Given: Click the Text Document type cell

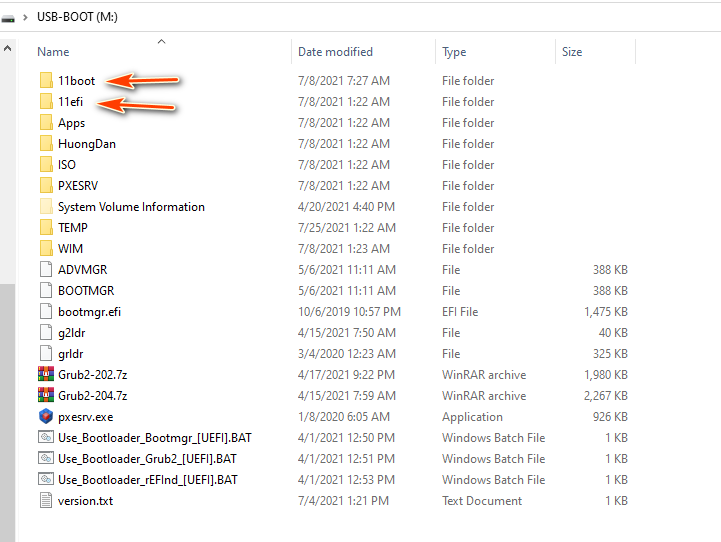Looking at the screenshot, I should tap(482, 501).
